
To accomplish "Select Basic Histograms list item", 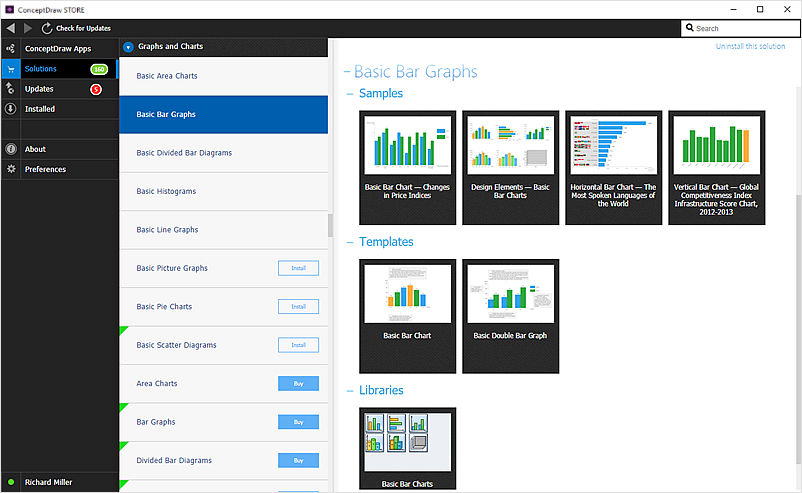I will [224, 191].
